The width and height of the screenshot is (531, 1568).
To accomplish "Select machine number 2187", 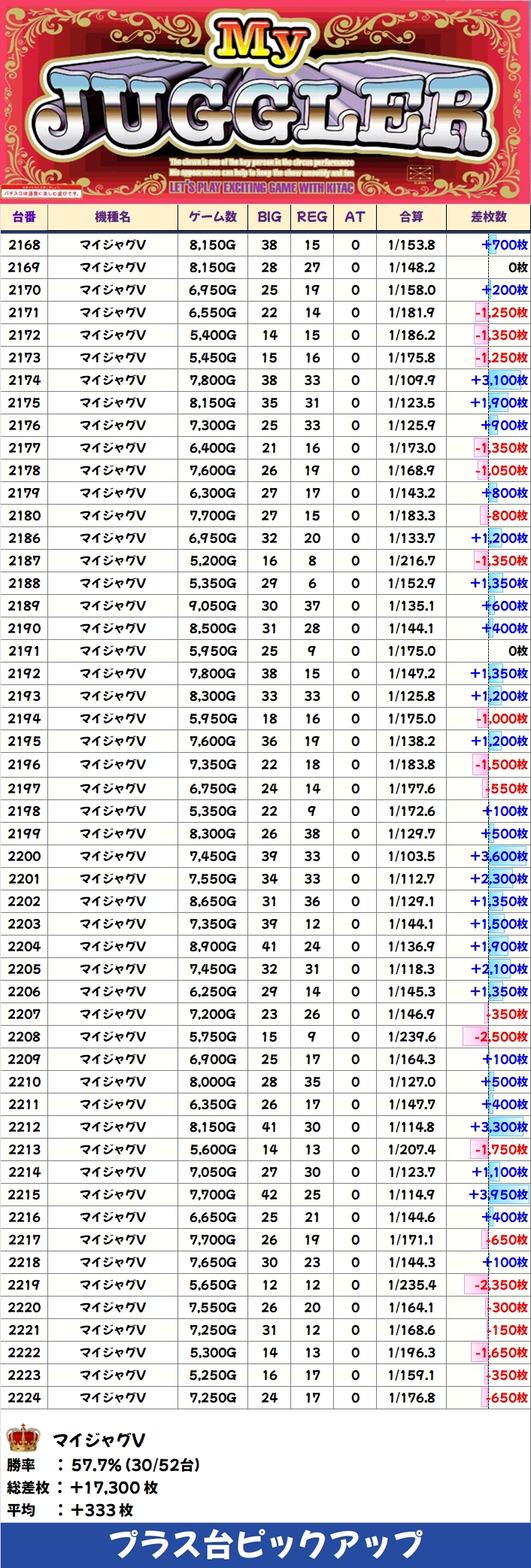I will click(x=24, y=560).
